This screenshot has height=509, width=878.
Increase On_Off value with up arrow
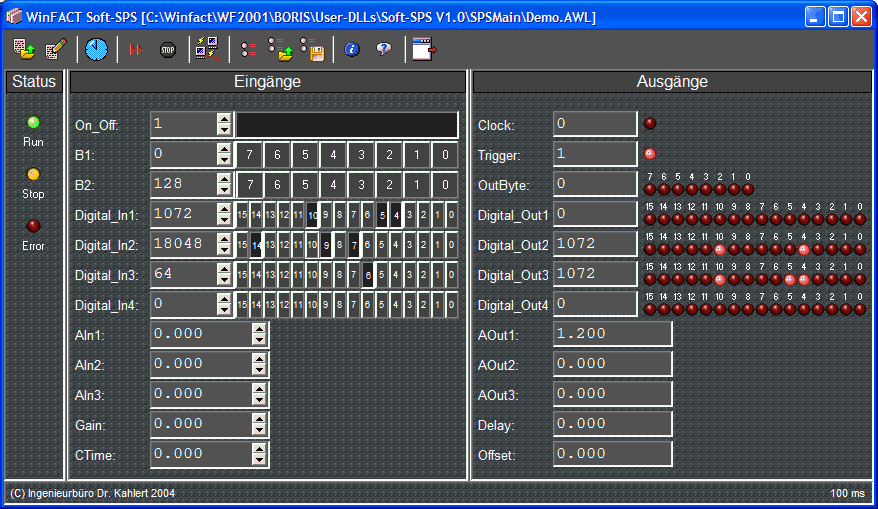click(224, 118)
